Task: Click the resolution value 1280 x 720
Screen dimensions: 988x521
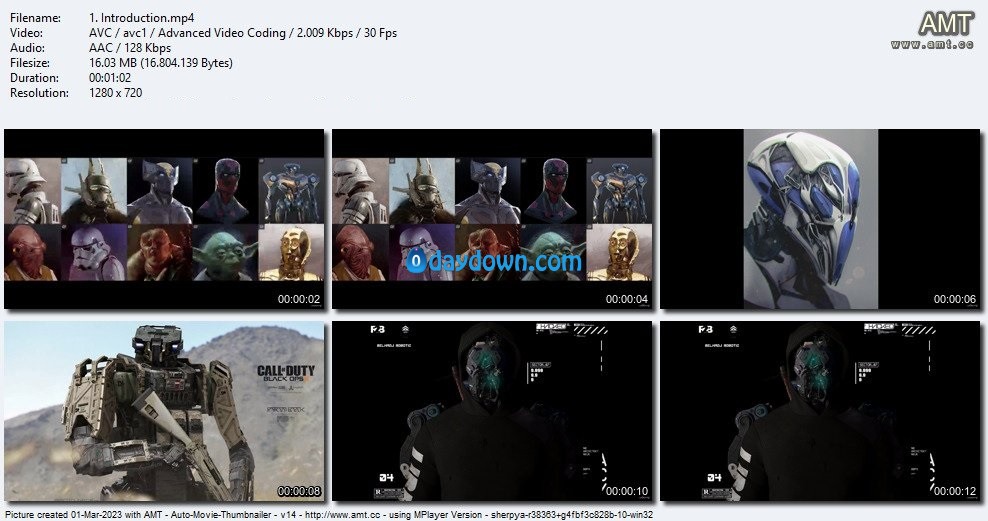Action: [x=115, y=93]
